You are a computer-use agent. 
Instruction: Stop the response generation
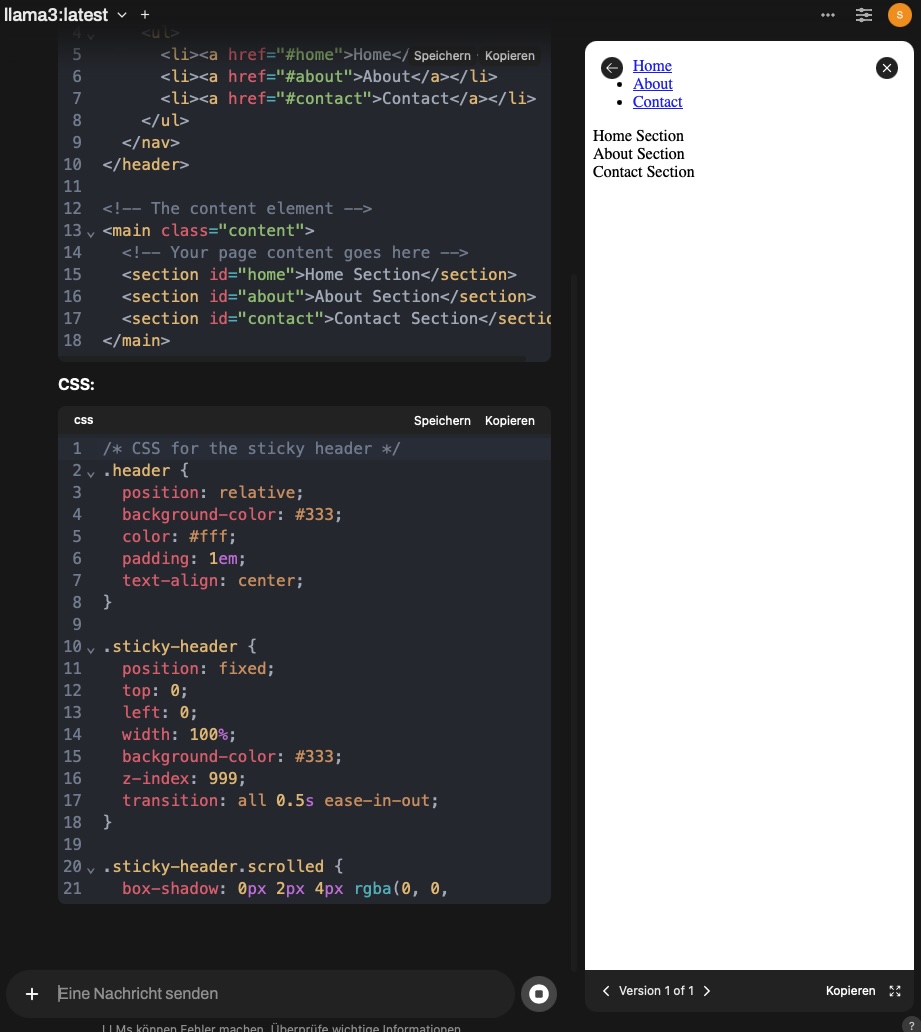pyautogui.click(x=539, y=993)
